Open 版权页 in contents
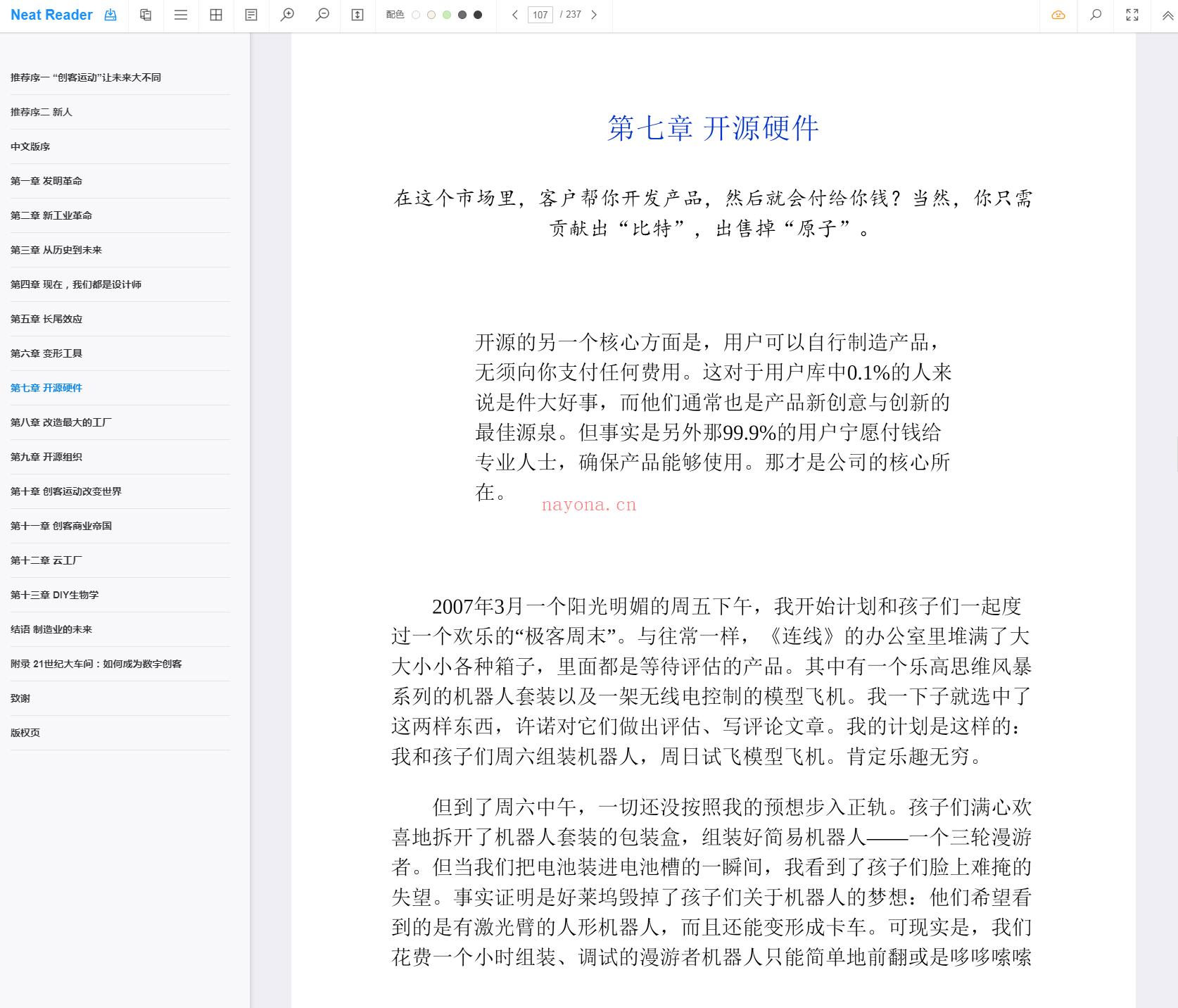This screenshot has width=1178, height=1008. pos(25,733)
